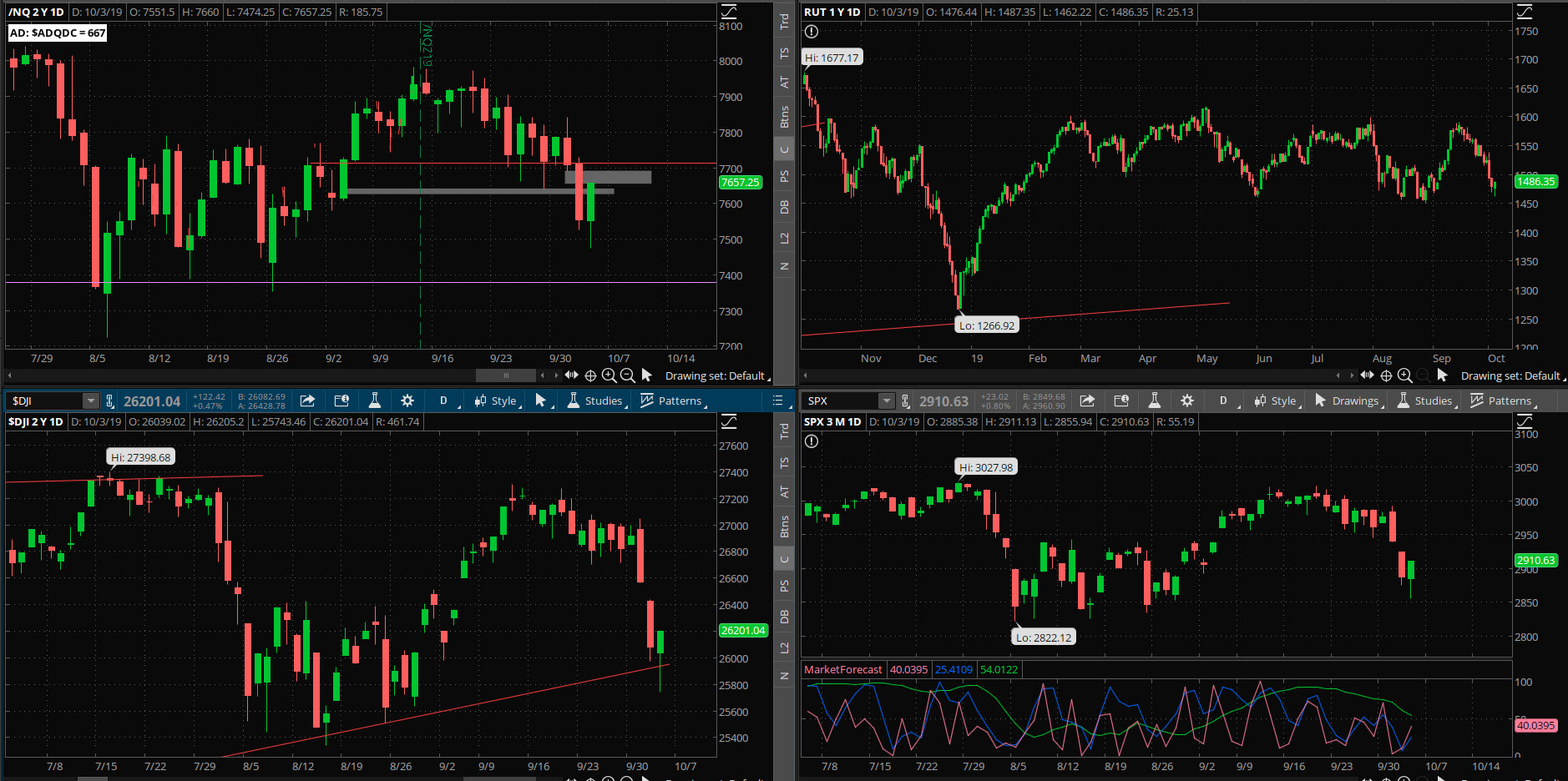Click the alert exclamation icon on RUT chart
This screenshot has height=781, width=1568.
(x=812, y=32)
